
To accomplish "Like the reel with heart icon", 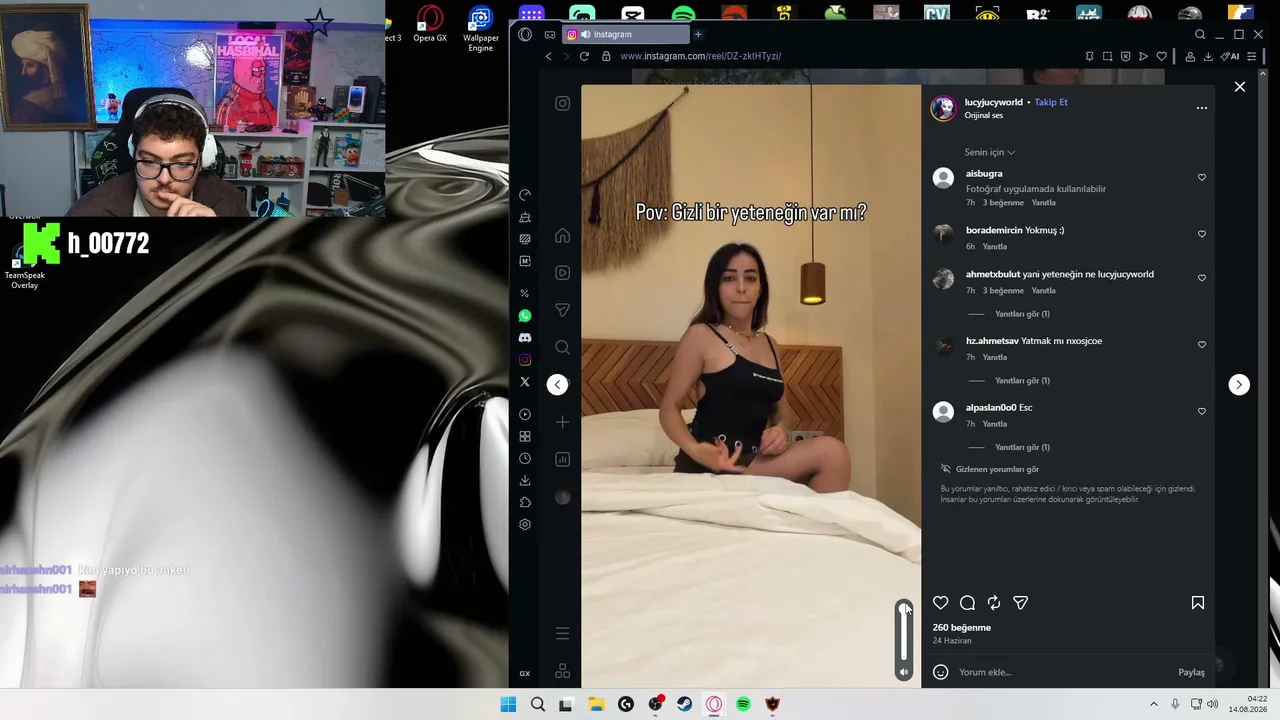I will pyautogui.click(x=941, y=603).
